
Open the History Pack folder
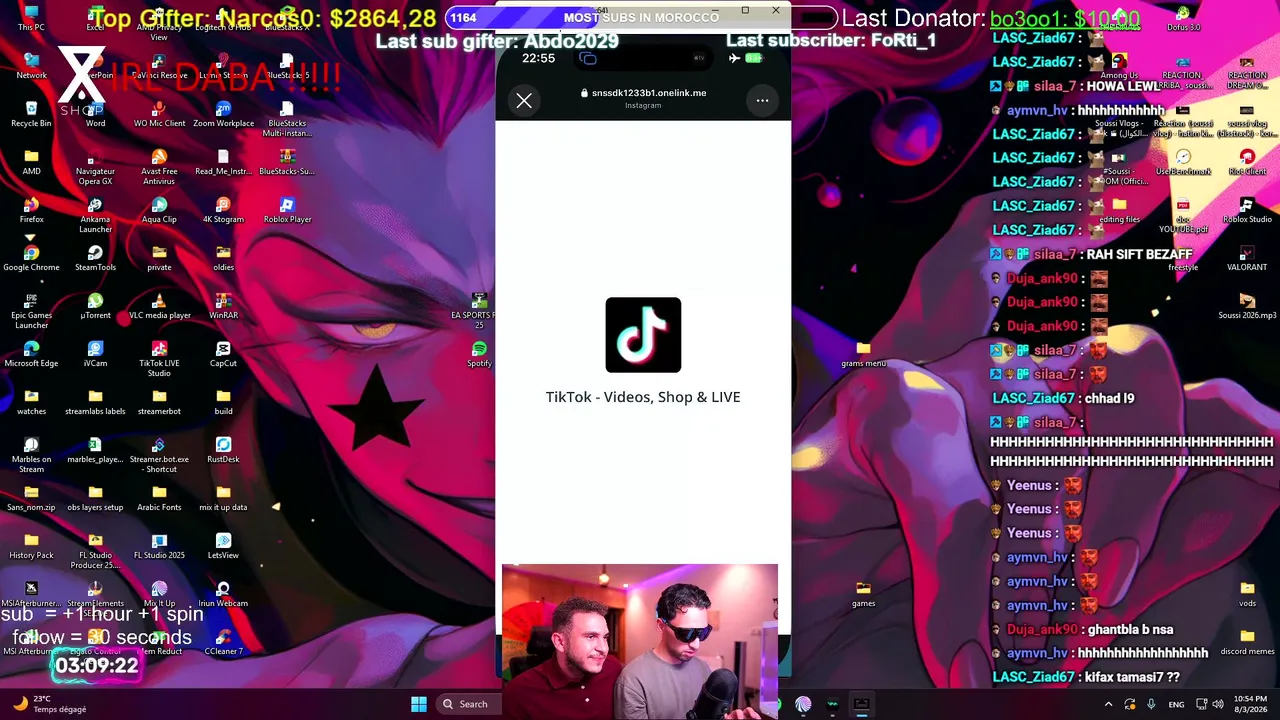click(x=31, y=545)
